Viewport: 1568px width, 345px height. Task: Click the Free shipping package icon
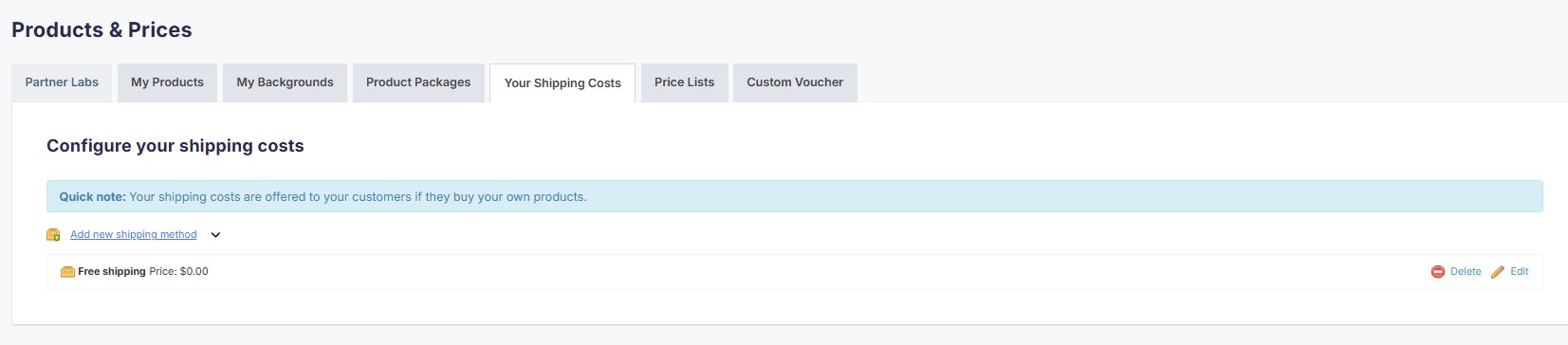[x=67, y=272]
